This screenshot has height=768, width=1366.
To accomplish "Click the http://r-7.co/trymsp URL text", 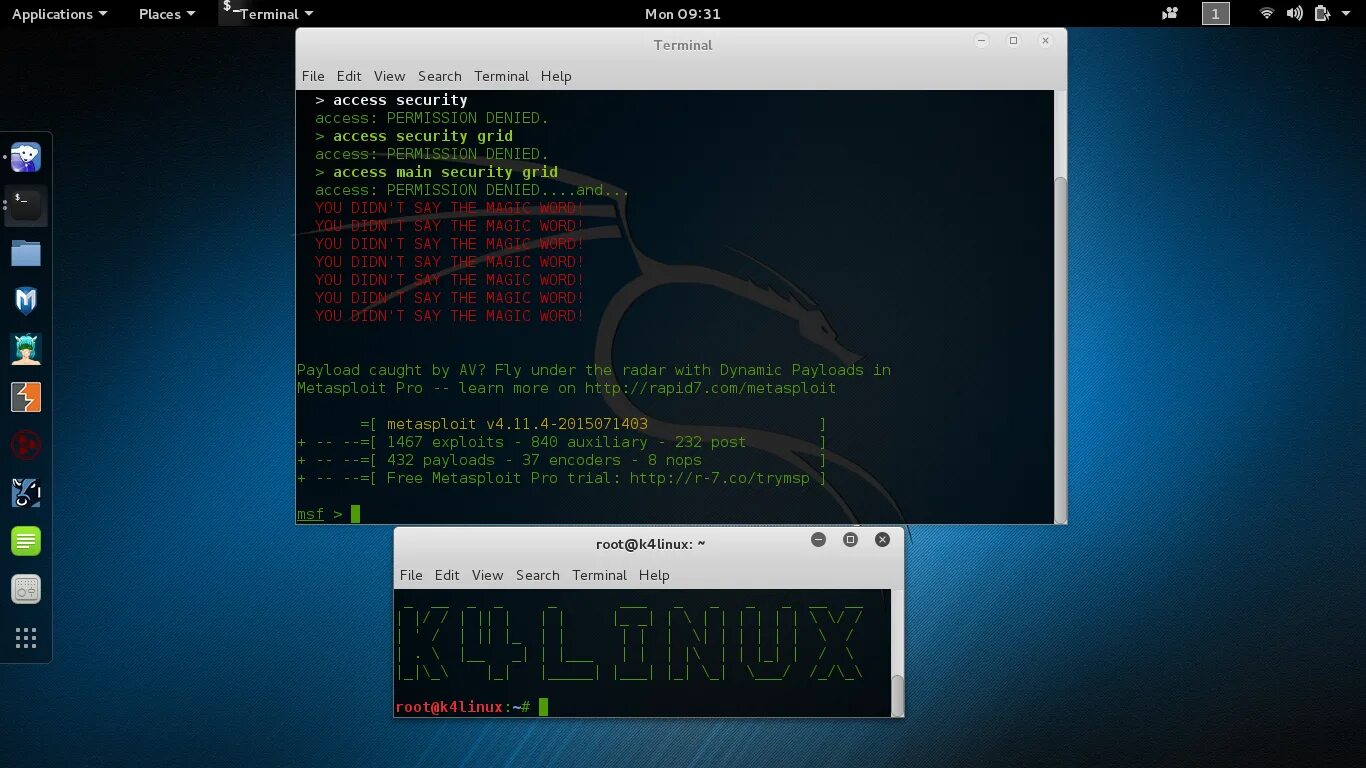I will click(x=719, y=478).
